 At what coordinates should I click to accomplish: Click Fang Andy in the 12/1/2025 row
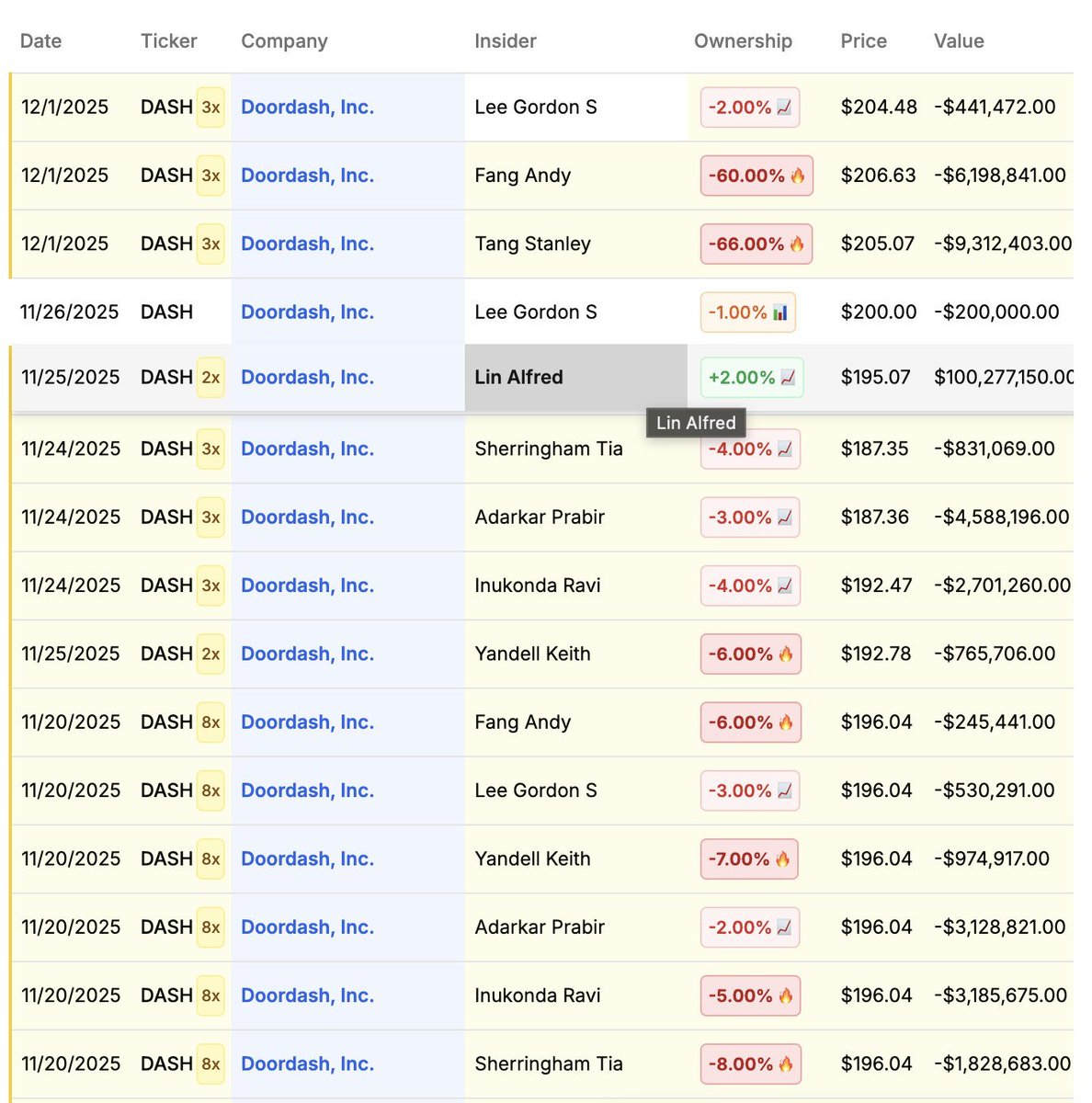522,176
